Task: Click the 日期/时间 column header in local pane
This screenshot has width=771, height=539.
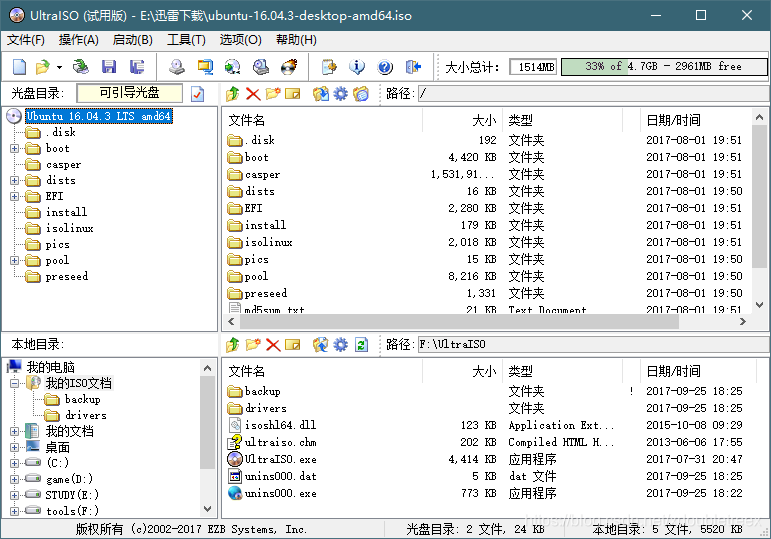Action: tap(696, 371)
